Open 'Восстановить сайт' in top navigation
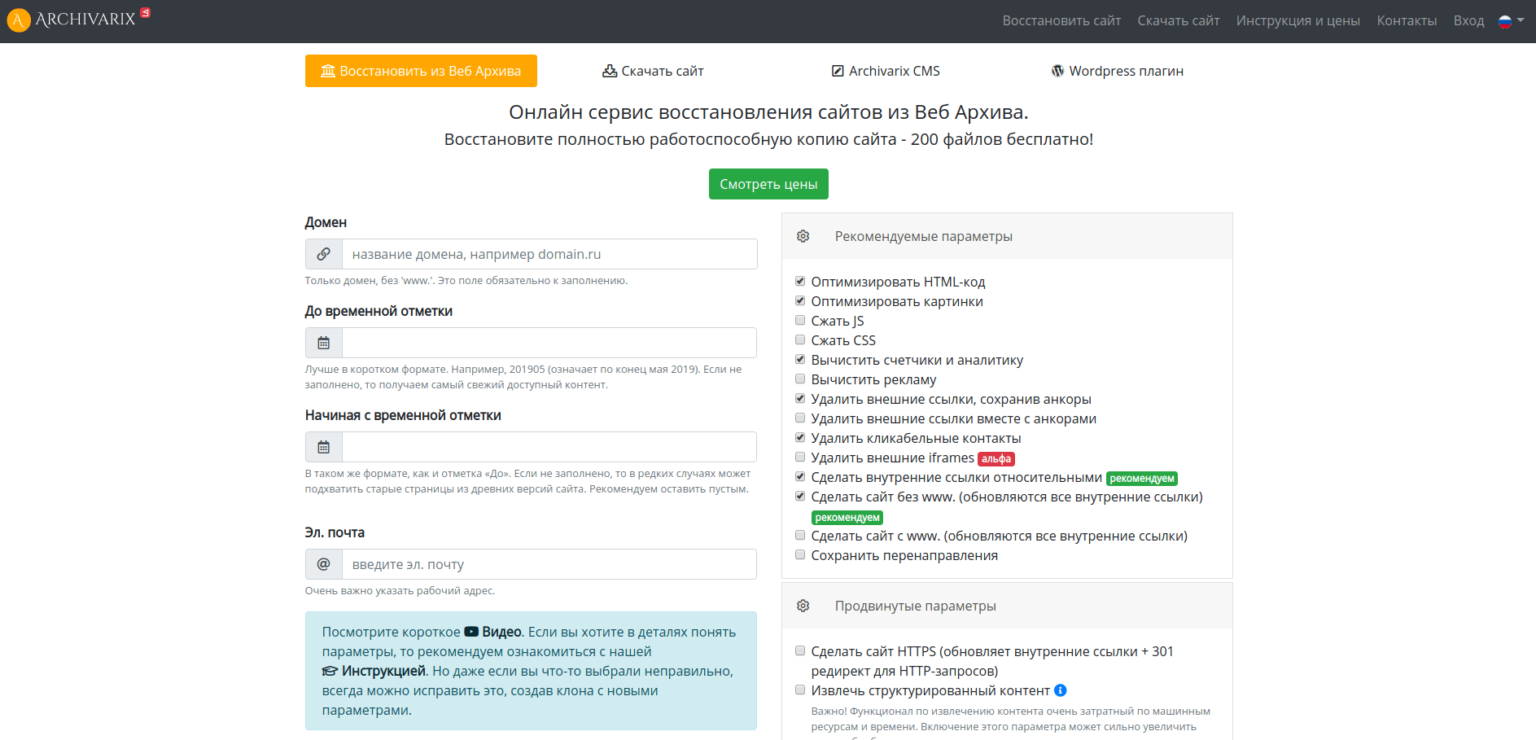Screen dimensions: 1536x740 point(1062,21)
